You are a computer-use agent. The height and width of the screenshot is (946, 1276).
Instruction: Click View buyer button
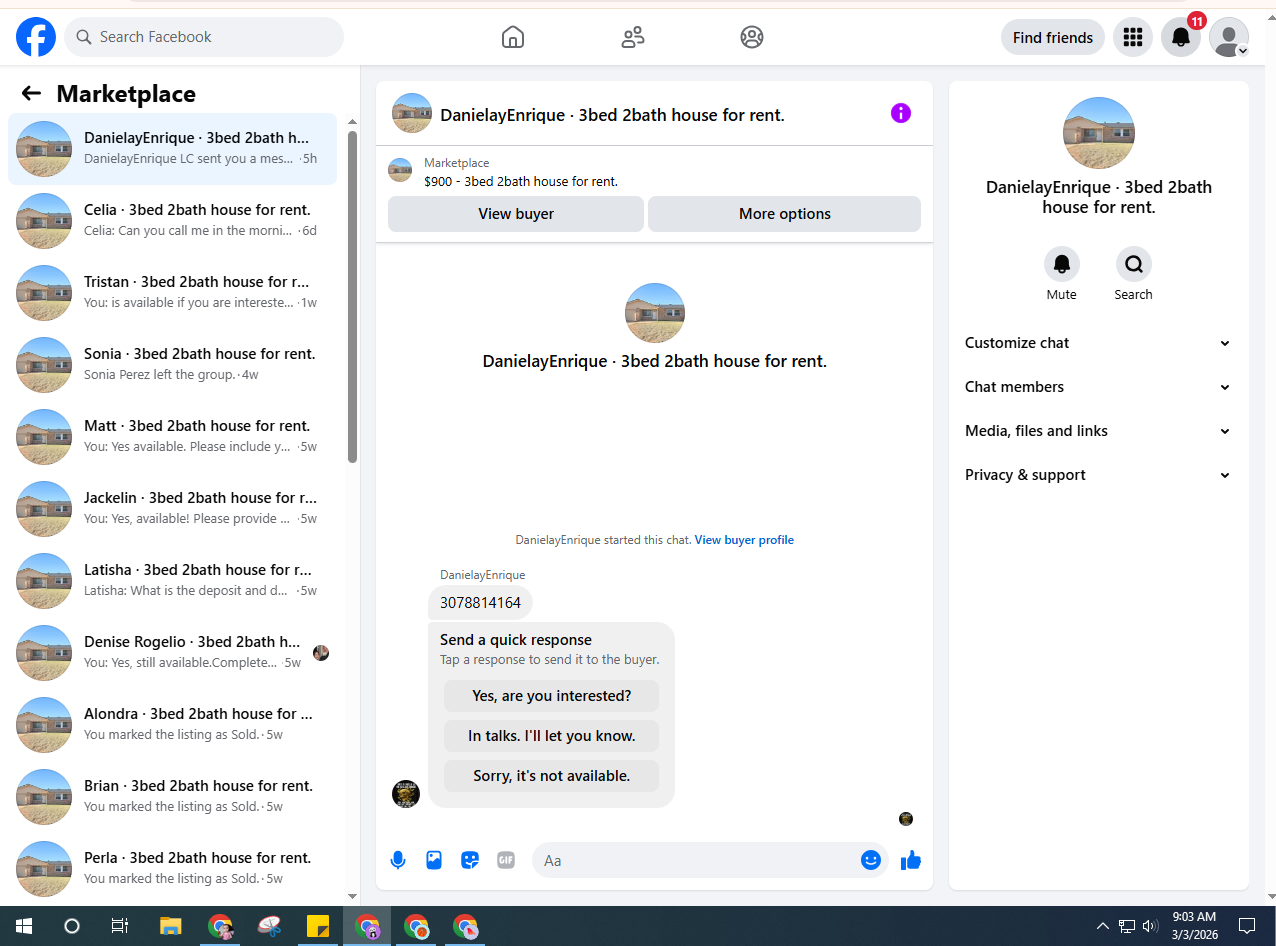(x=516, y=214)
